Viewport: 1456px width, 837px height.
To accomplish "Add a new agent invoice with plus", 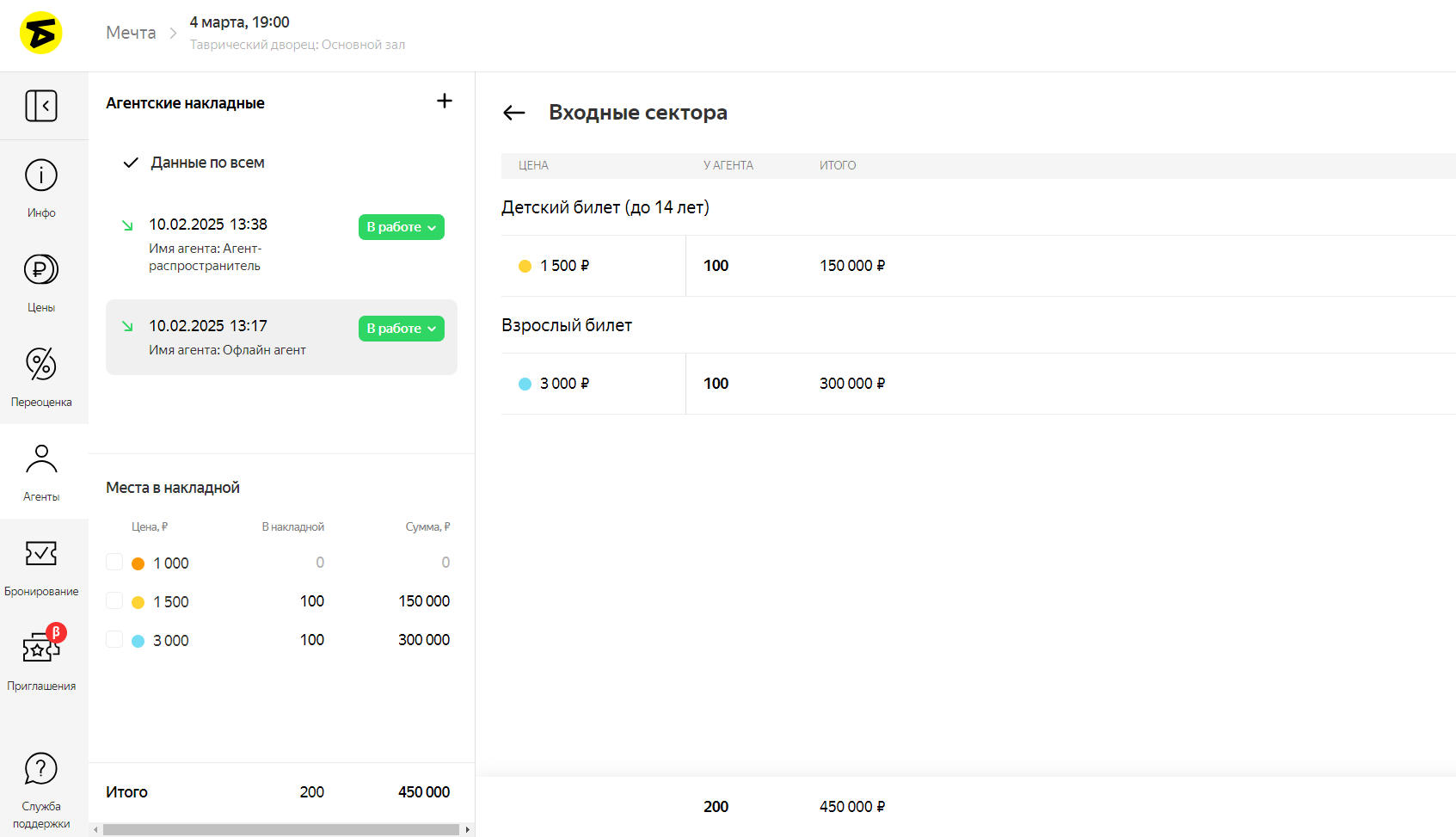I will click(x=445, y=102).
